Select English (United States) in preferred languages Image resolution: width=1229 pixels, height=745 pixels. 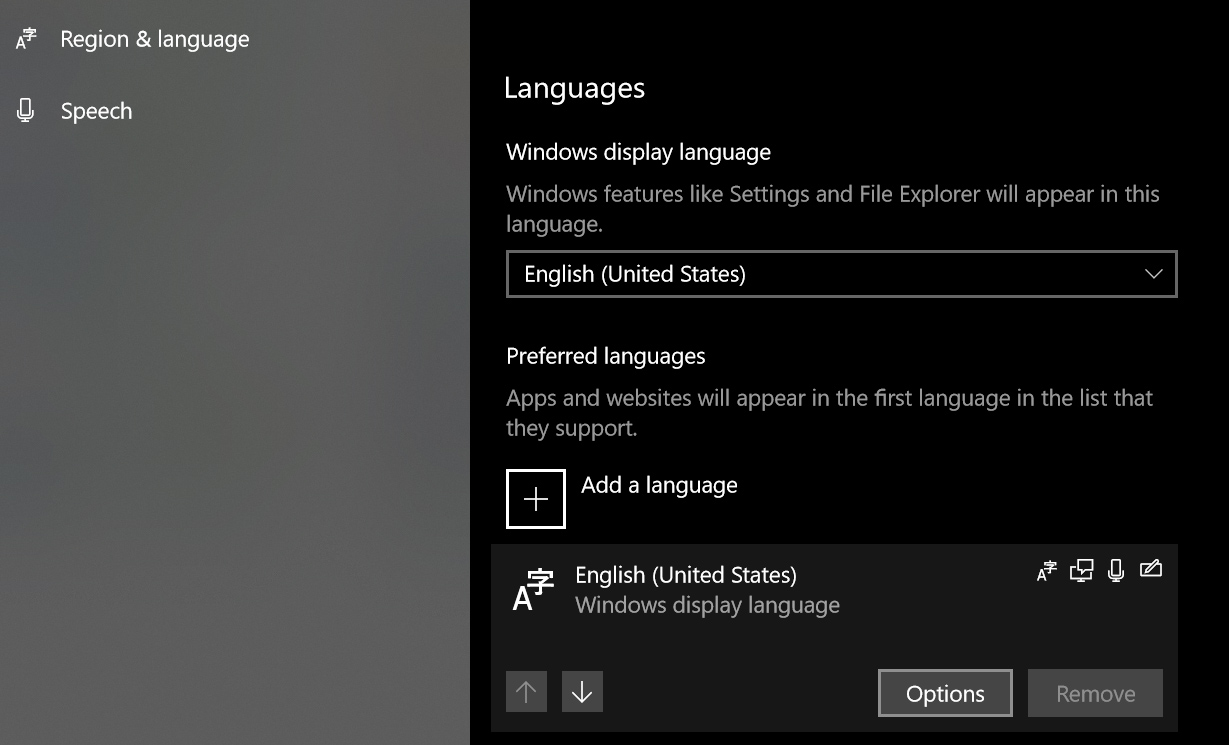[x=686, y=575]
